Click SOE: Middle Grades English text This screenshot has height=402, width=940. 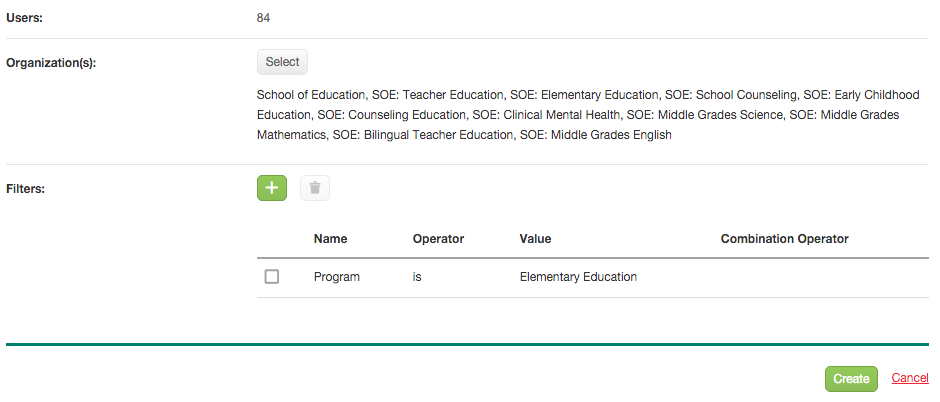(596, 135)
